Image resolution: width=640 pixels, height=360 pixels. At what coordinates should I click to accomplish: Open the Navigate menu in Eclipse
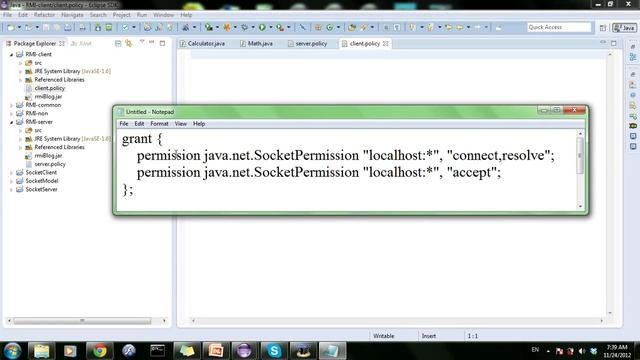(x=72, y=15)
